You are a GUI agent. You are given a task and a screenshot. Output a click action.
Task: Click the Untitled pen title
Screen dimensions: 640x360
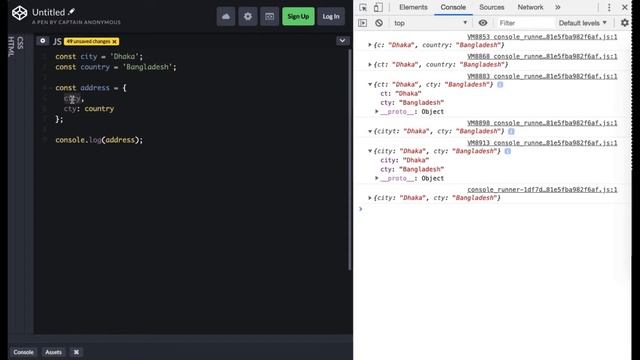[x=48, y=12]
